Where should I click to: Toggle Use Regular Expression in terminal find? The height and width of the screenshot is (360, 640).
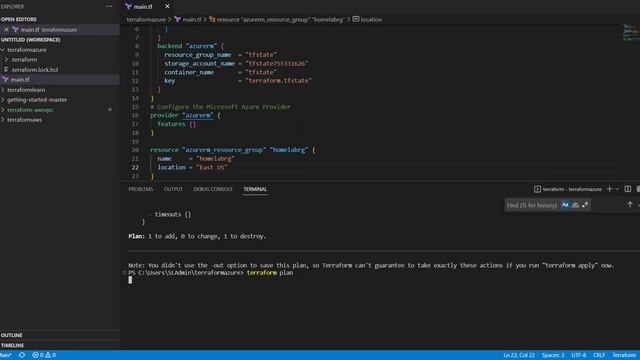click(585, 205)
